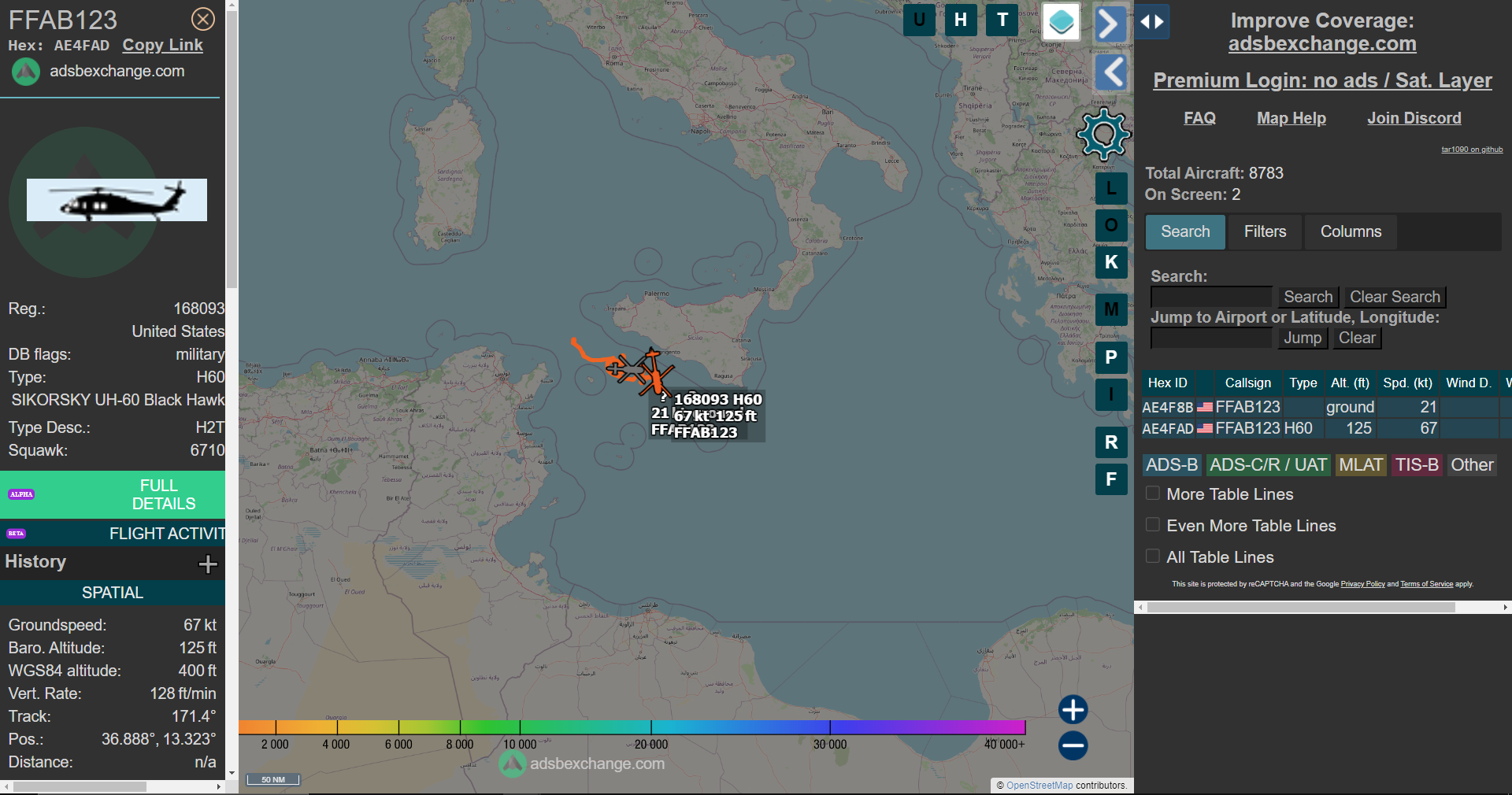Sort table by Hex ID column

pyautogui.click(x=1167, y=383)
